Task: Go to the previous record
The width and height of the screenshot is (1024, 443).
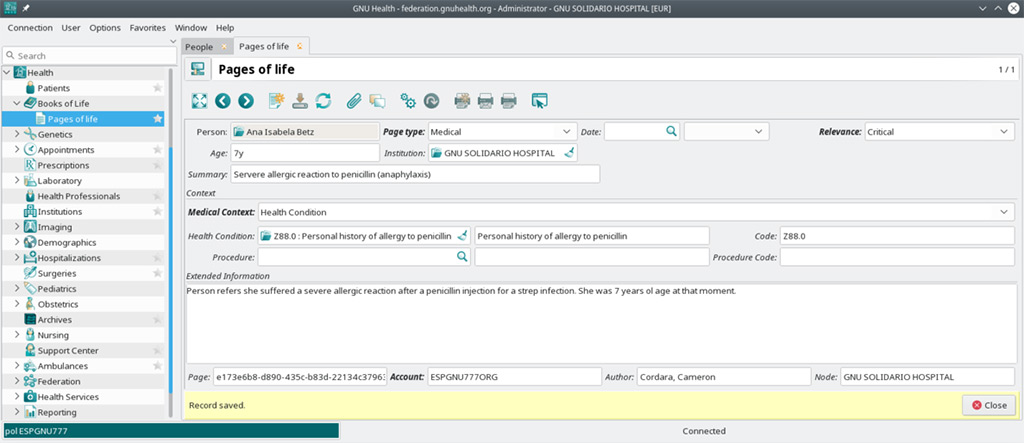Action: coord(222,100)
